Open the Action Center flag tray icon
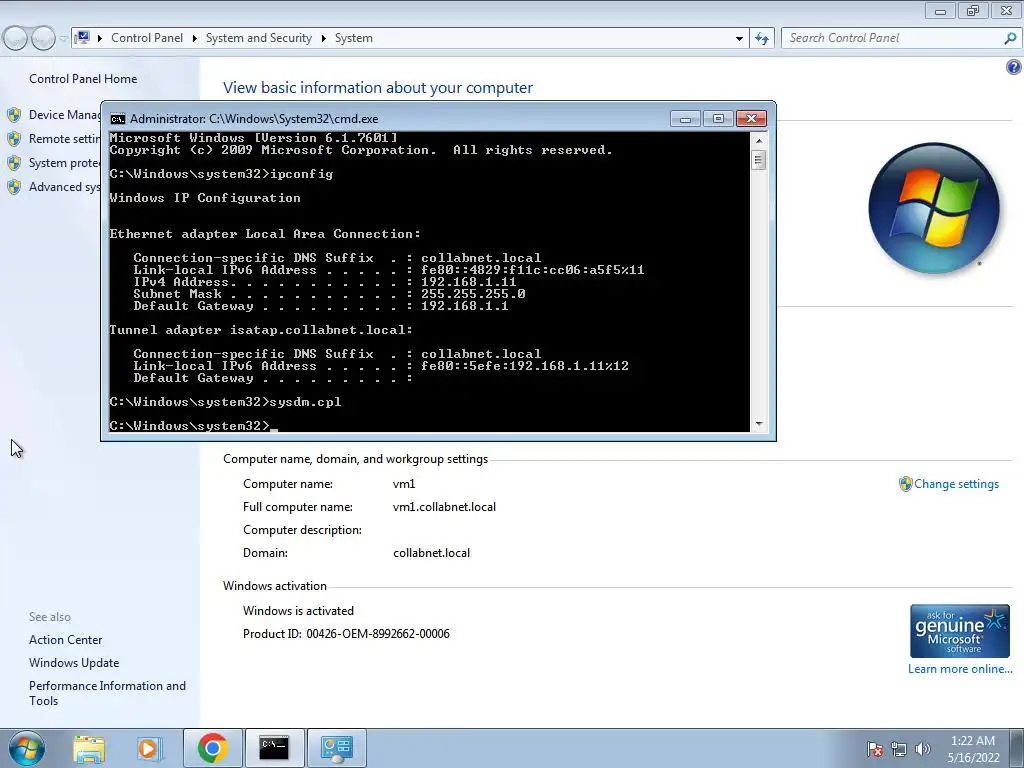This screenshot has height=768, width=1024. click(x=875, y=749)
